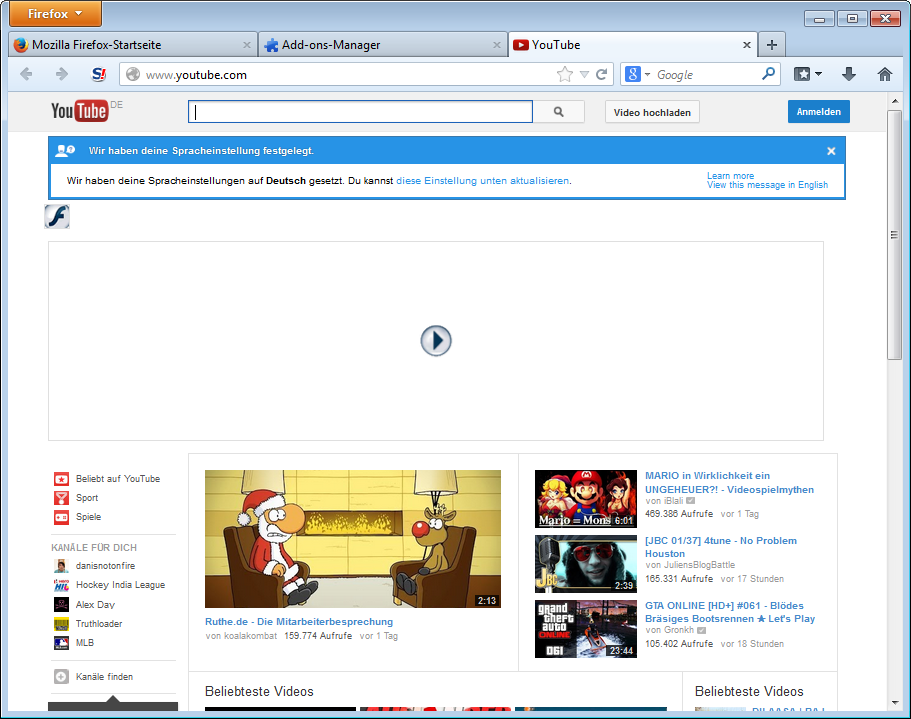911x719 pixels.
Task: Open the URL history dropdown arrow
Action: click(584, 74)
